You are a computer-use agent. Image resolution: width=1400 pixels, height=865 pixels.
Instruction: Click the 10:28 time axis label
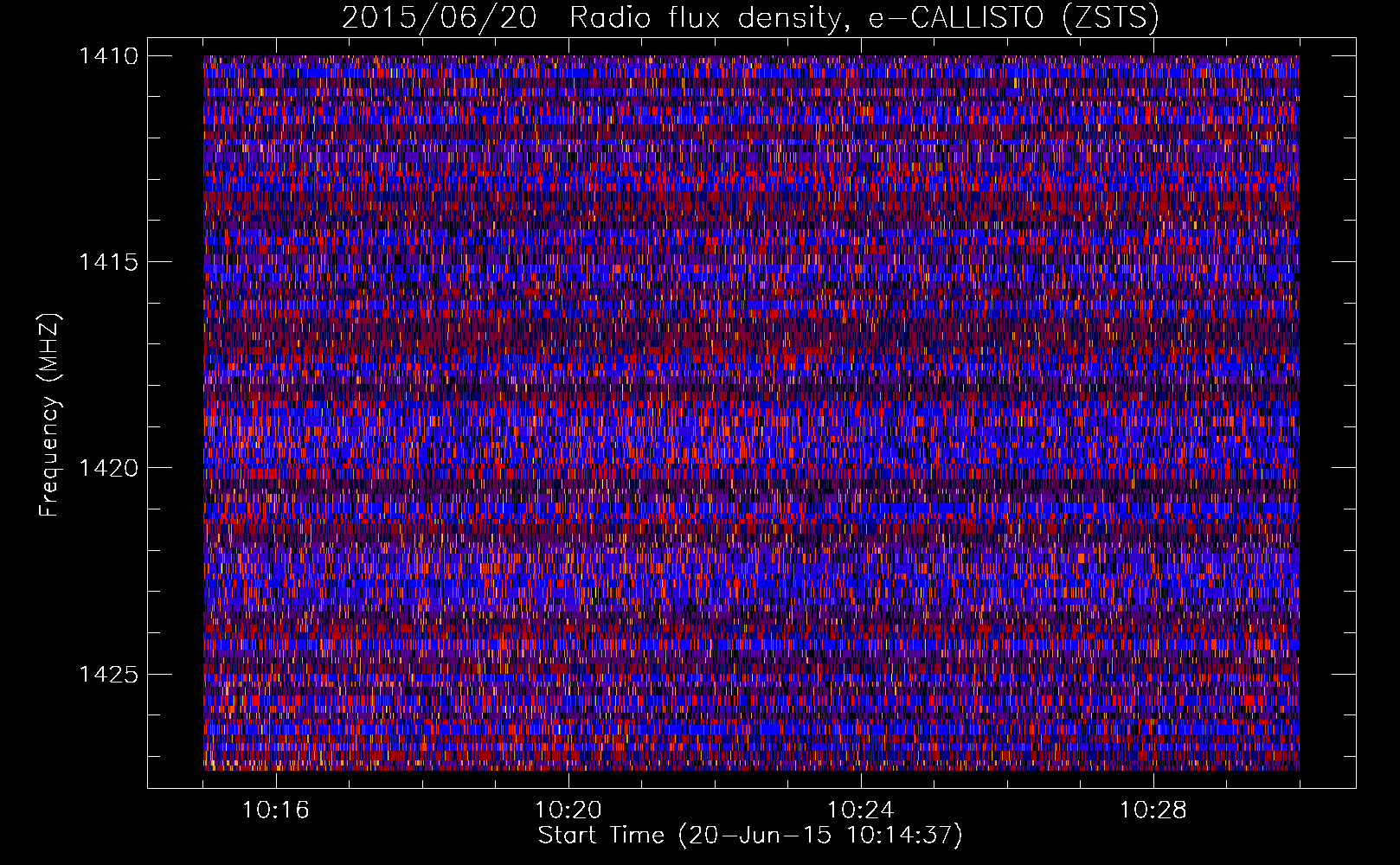click(x=1153, y=811)
